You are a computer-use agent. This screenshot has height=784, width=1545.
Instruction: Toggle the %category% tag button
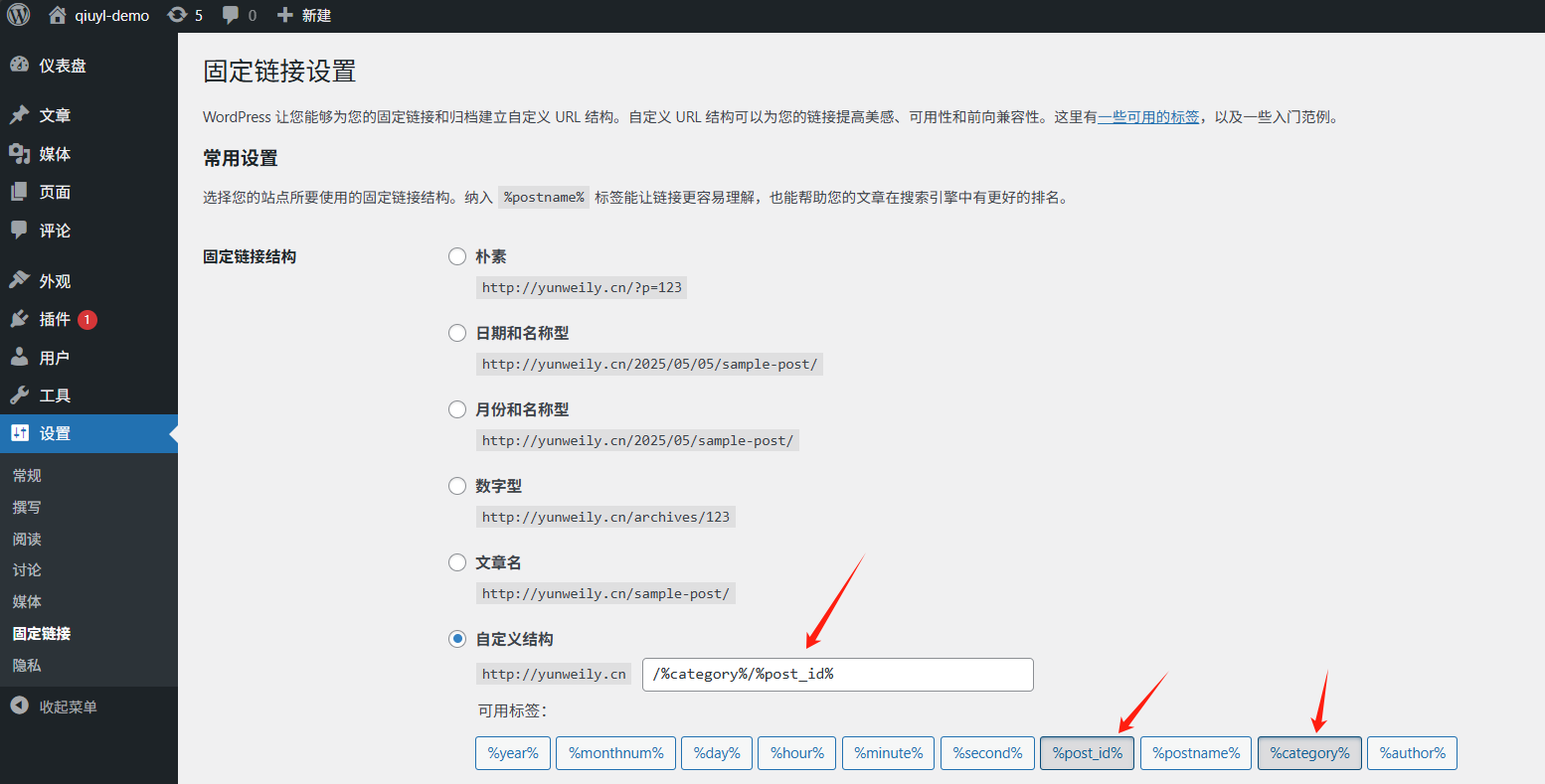point(1309,753)
